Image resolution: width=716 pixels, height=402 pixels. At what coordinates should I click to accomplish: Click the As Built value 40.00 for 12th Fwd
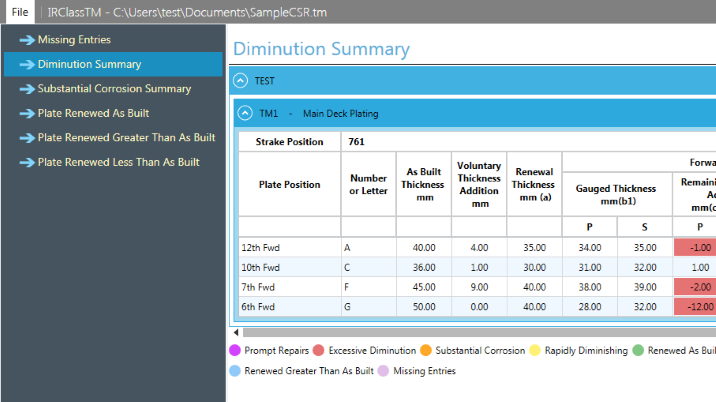click(424, 248)
